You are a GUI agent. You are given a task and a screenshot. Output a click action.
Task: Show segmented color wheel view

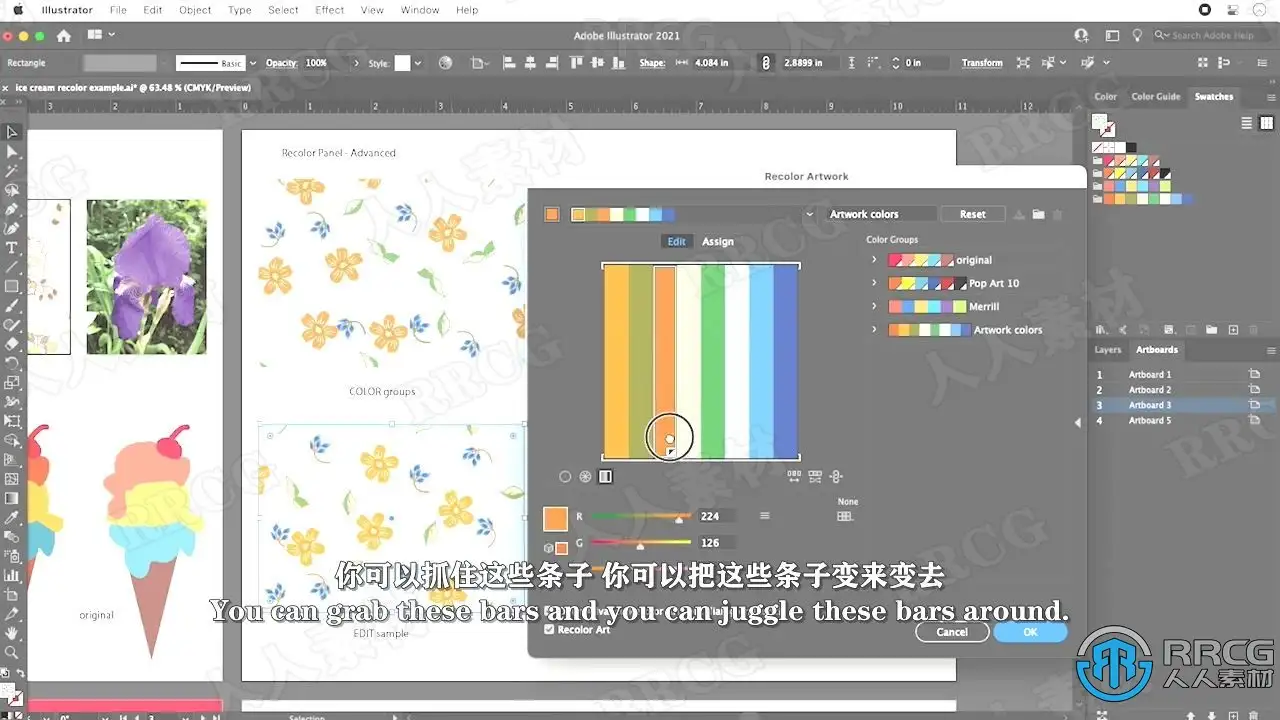click(x=585, y=477)
